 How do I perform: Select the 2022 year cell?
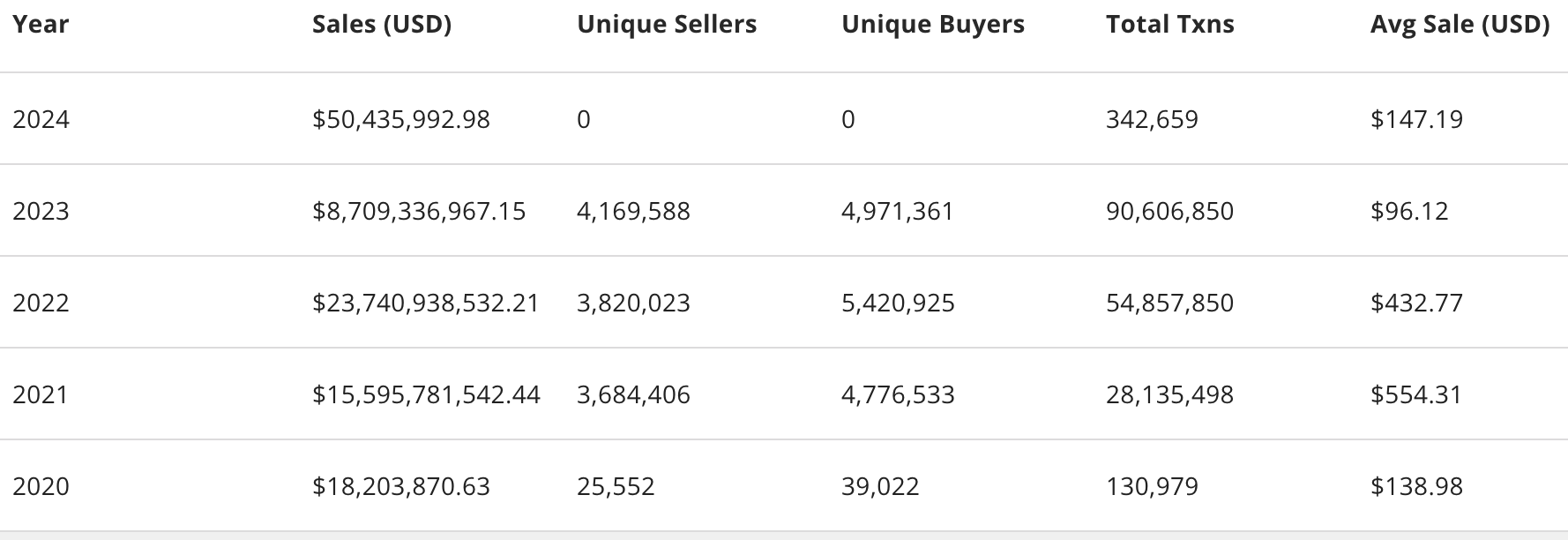point(41,303)
